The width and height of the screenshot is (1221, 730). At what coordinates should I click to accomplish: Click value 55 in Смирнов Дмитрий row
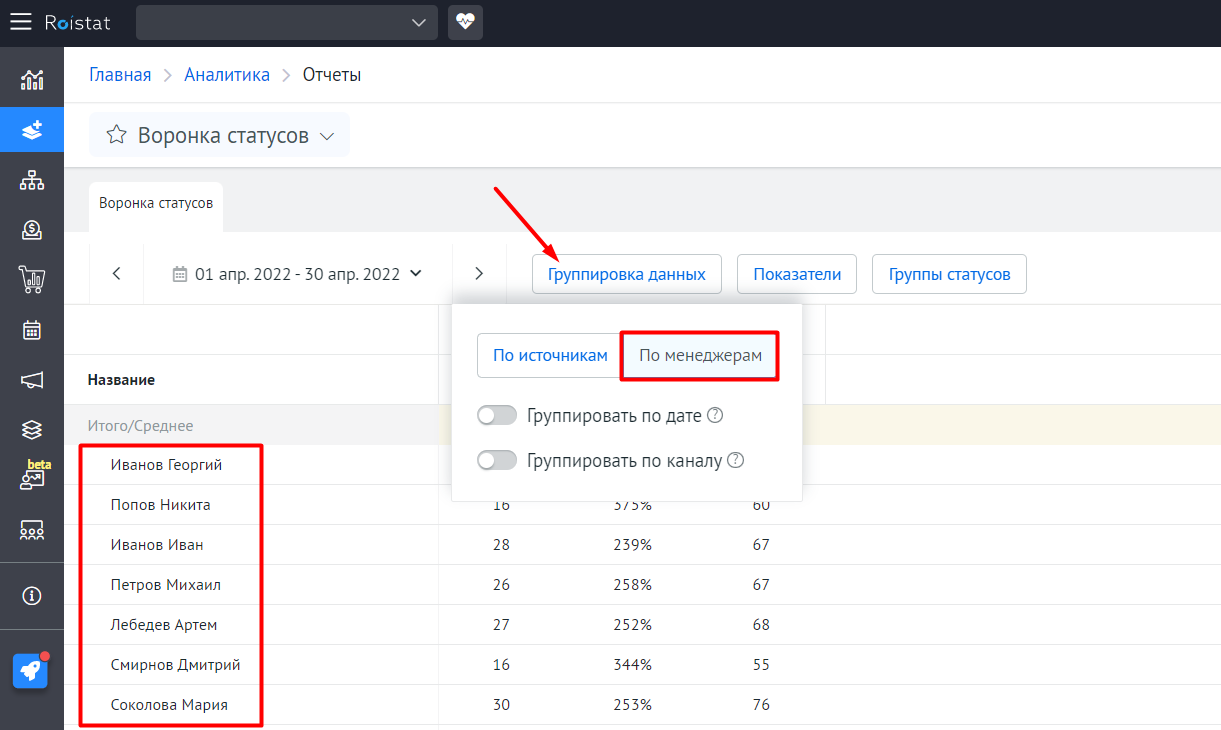(x=761, y=665)
